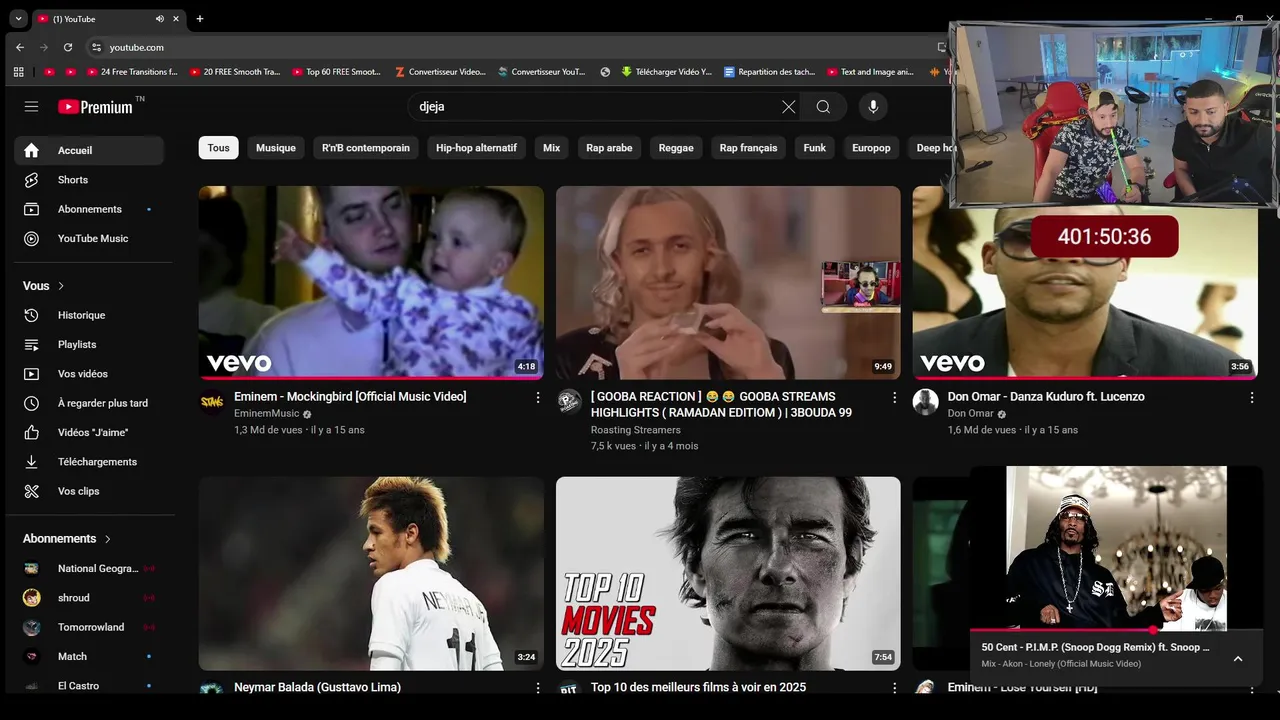Reload the page
Image resolution: width=1280 pixels, height=720 pixels.
click(68, 47)
